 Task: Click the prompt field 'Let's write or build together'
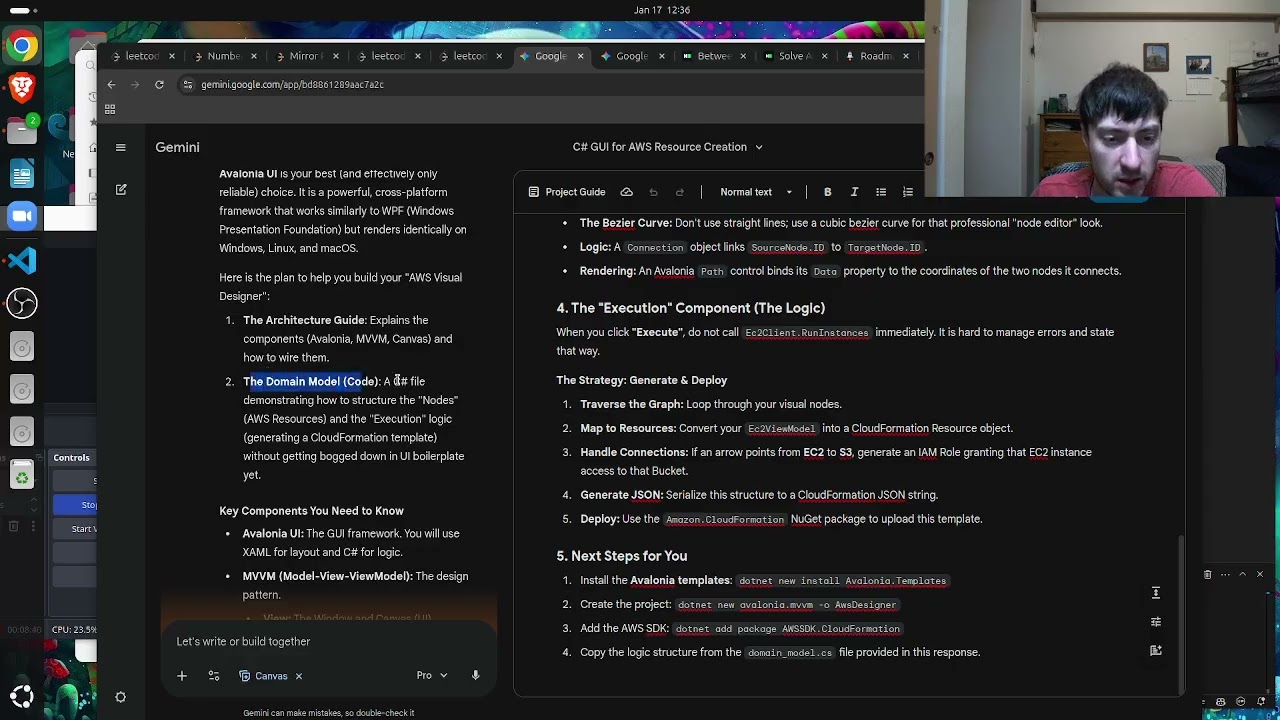pyautogui.click(x=330, y=642)
